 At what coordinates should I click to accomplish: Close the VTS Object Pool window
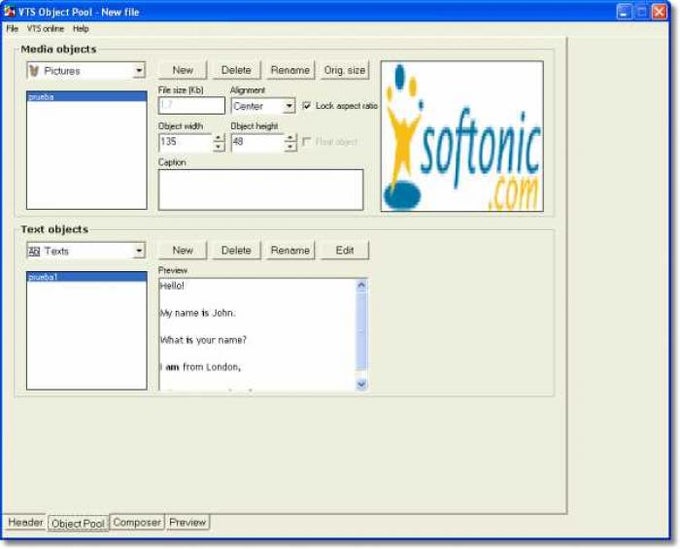pos(660,12)
